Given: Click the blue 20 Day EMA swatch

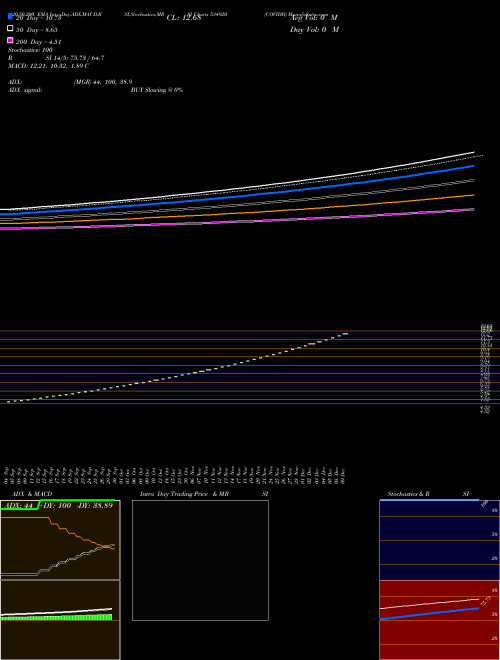Looking at the screenshot, I should [x=10, y=16].
